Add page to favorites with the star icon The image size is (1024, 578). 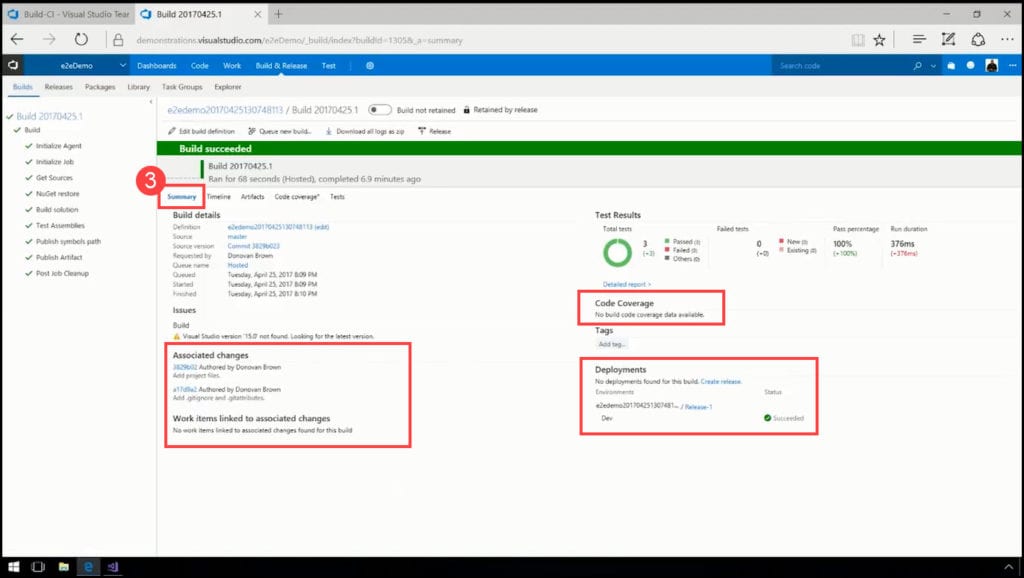click(880, 40)
